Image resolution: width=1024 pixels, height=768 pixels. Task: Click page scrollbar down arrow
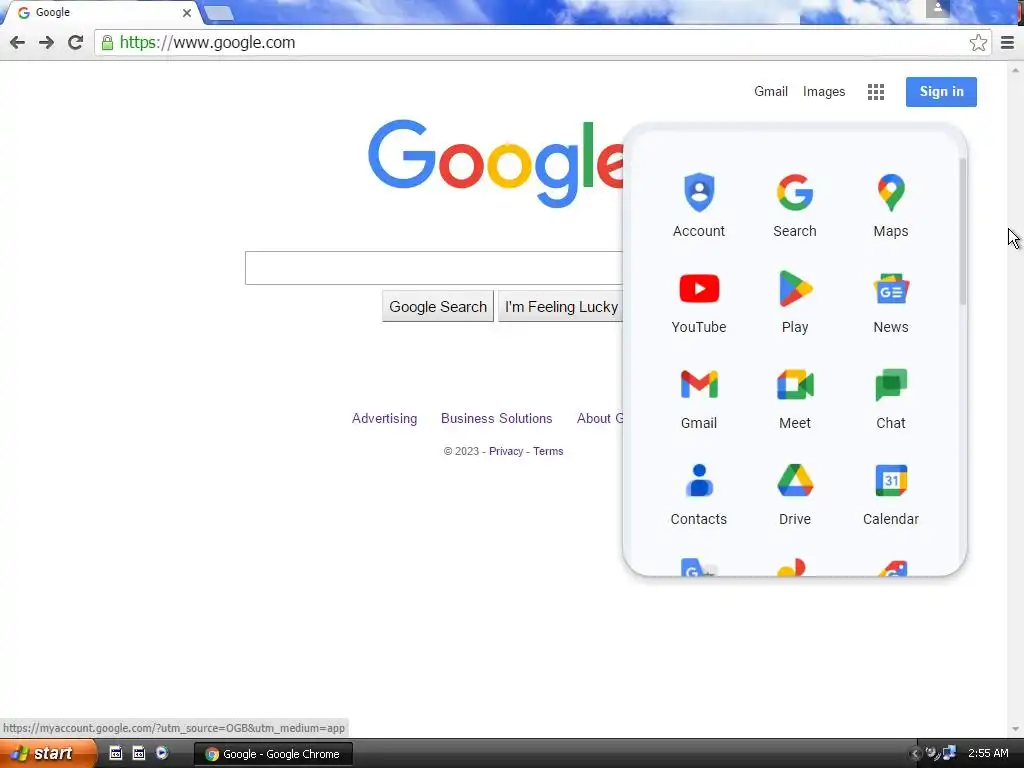1015,729
